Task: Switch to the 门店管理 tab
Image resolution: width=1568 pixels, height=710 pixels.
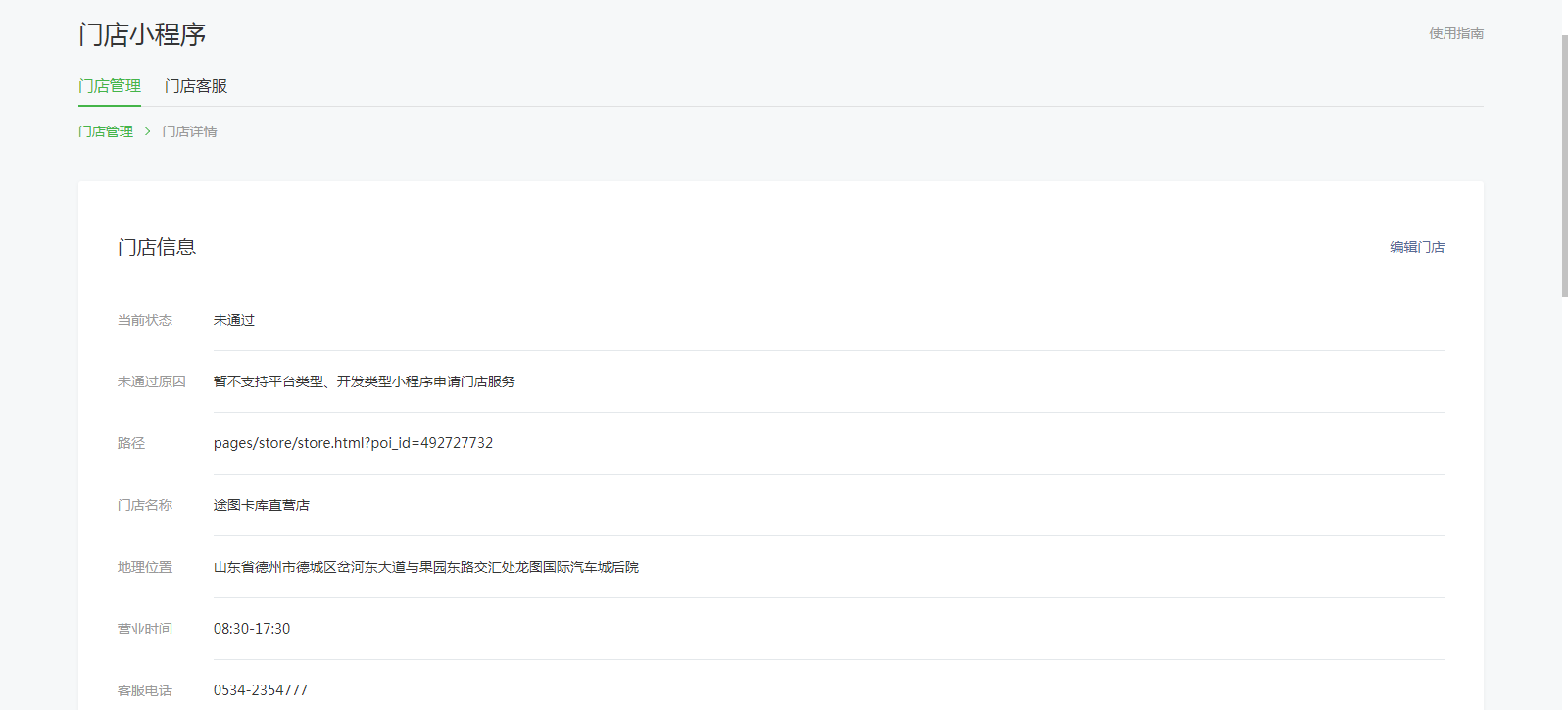Action: click(110, 86)
